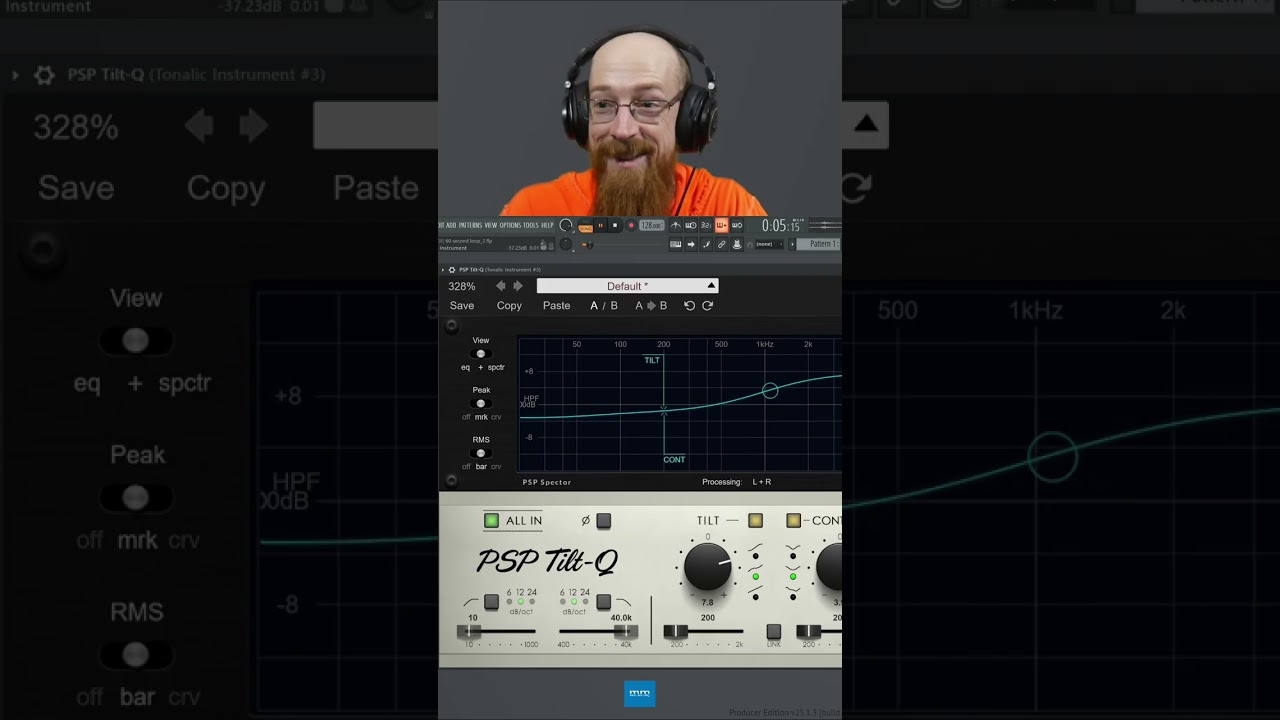Adjust the main volume knob
This screenshot has width=1280, height=720.
click(566, 226)
